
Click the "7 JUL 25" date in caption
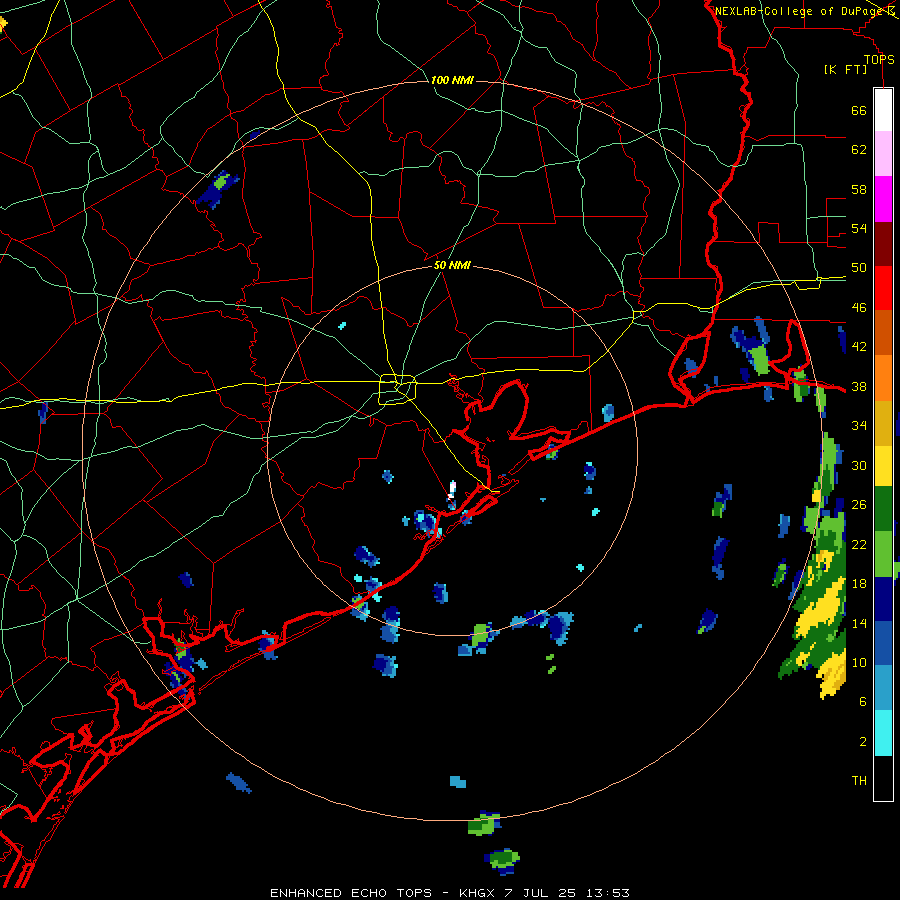click(x=540, y=893)
